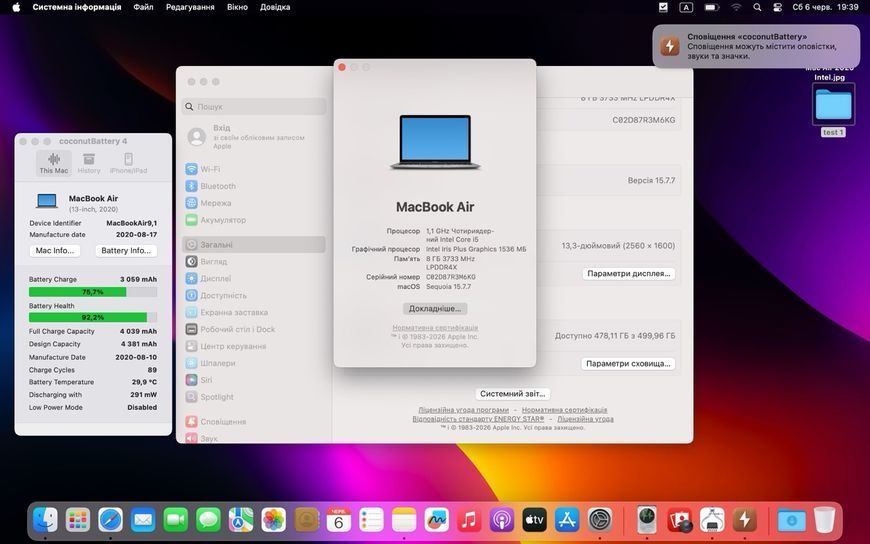Open Reminders from the Dock
870x544 pixels.
pyautogui.click(x=372, y=520)
